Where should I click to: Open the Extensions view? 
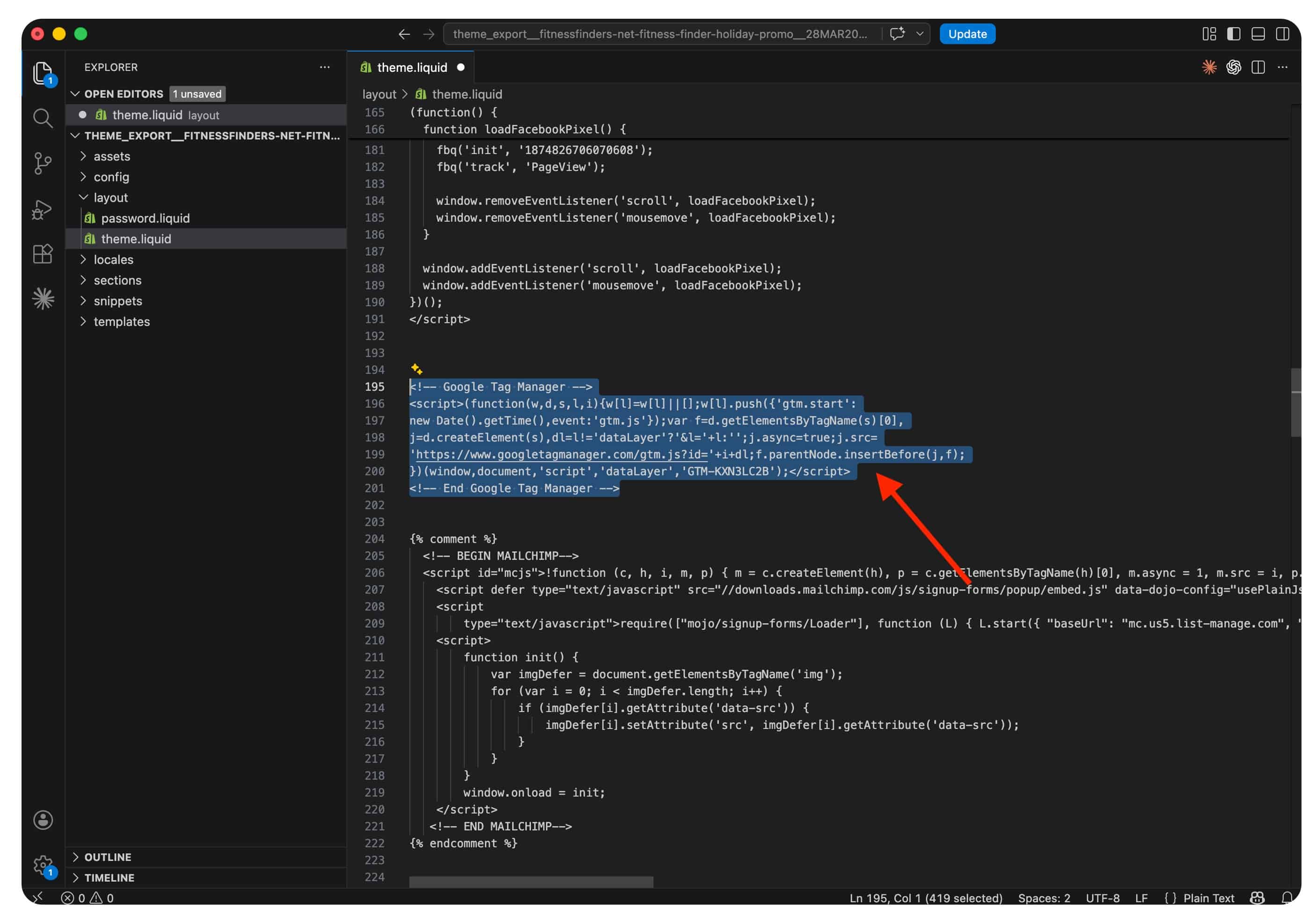point(43,254)
